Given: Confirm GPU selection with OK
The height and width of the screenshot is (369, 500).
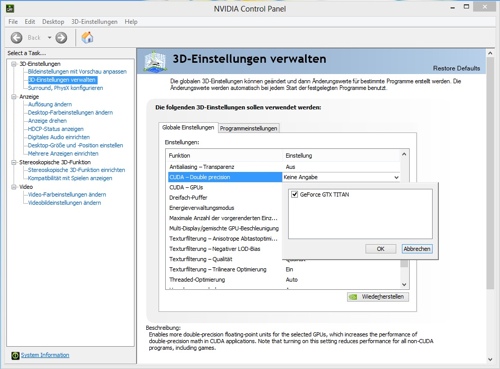Looking at the screenshot, I should 380,249.
